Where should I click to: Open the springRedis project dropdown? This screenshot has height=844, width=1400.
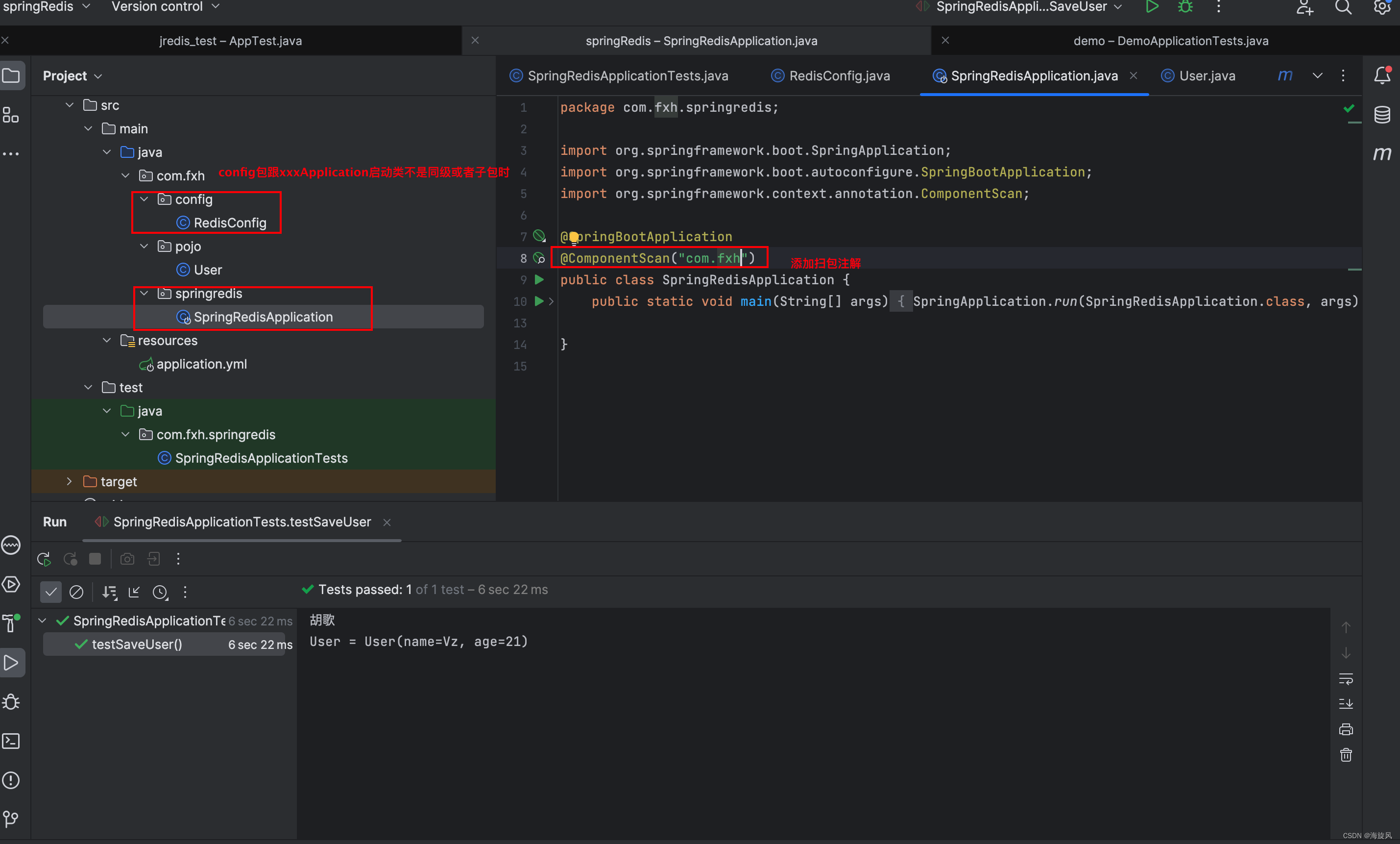[47, 7]
